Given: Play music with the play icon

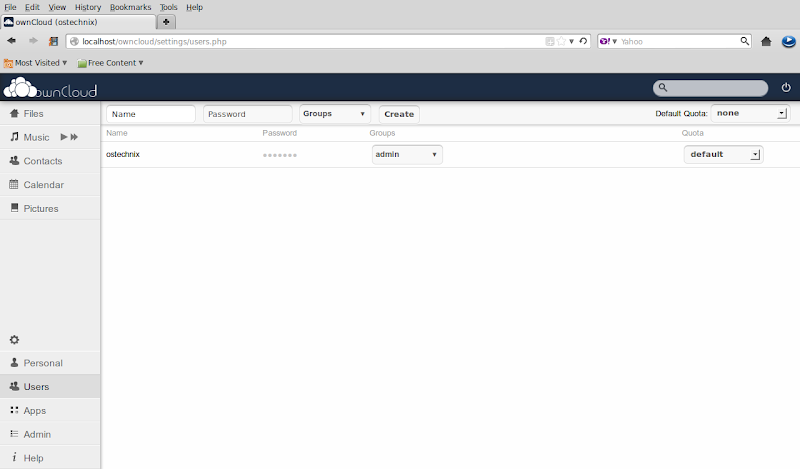Looking at the screenshot, I should tap(64, 137).
